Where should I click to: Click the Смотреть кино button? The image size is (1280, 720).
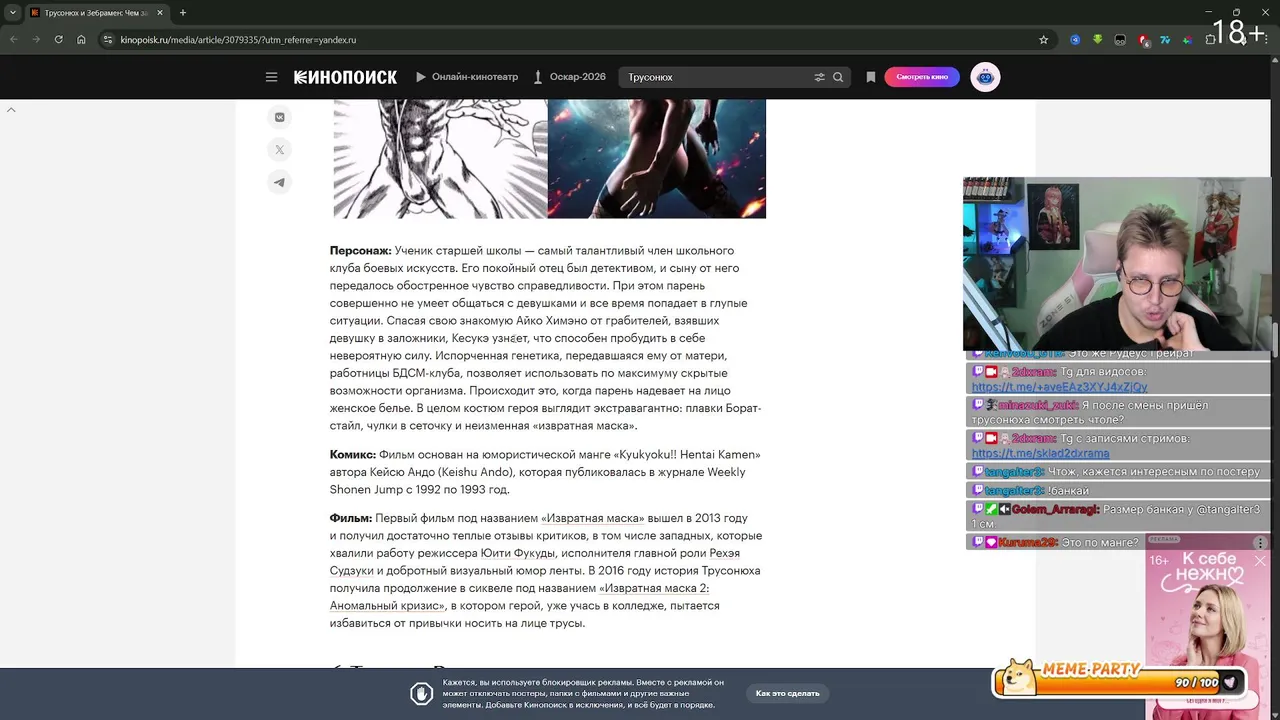(x=922, y=77)
